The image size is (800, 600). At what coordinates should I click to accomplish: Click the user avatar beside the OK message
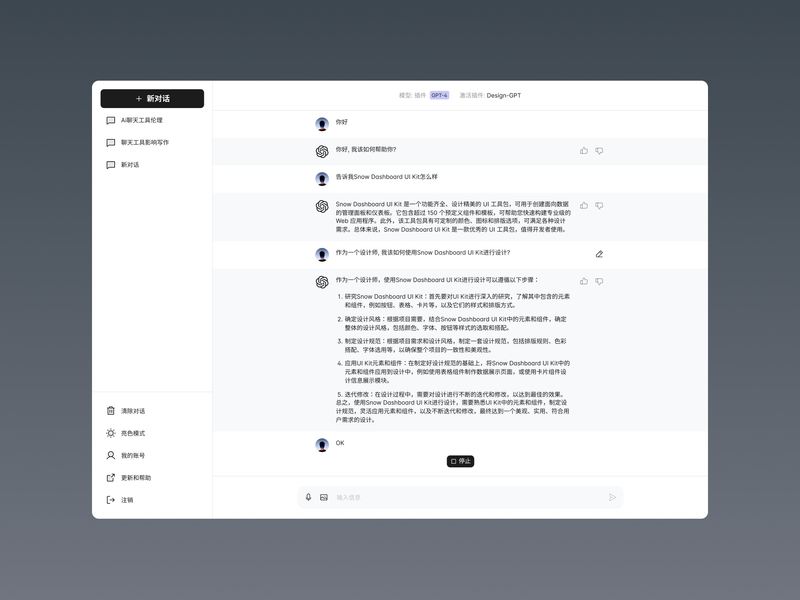pyautogui.click(x=322, y=445)
